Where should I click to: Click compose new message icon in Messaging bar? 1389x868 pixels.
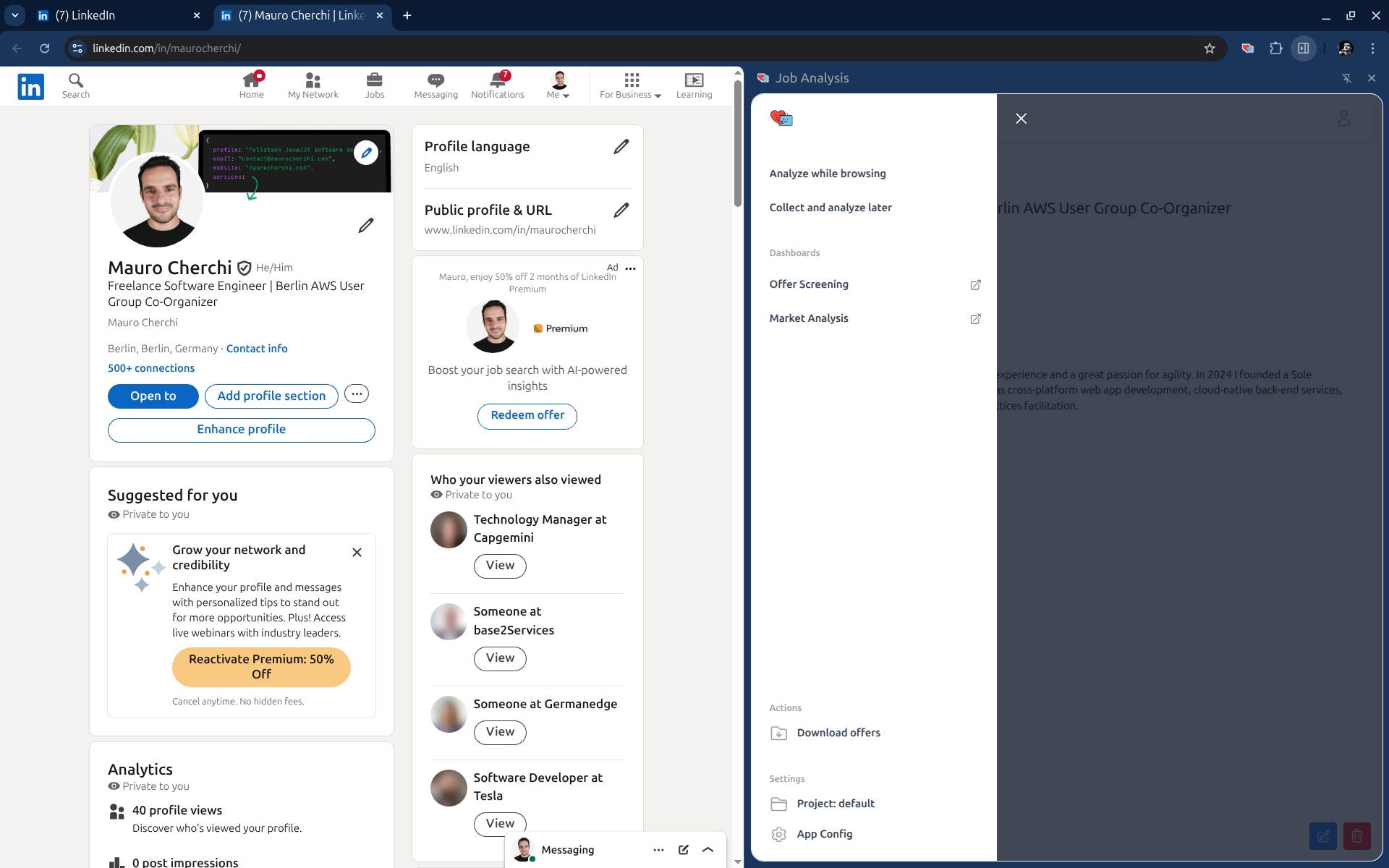pos(683,850)
